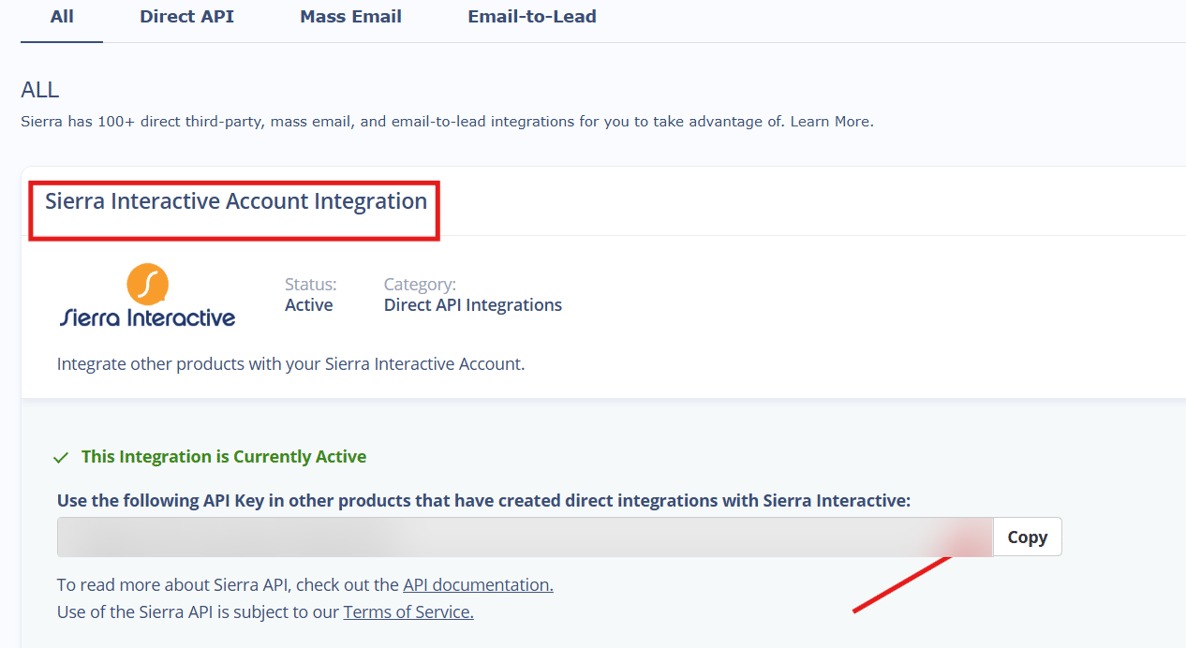The width and height of the screenshot is (1186, 648).
Task: Click the 'Use the following API Key' instruction
Action: click(484, 501)
